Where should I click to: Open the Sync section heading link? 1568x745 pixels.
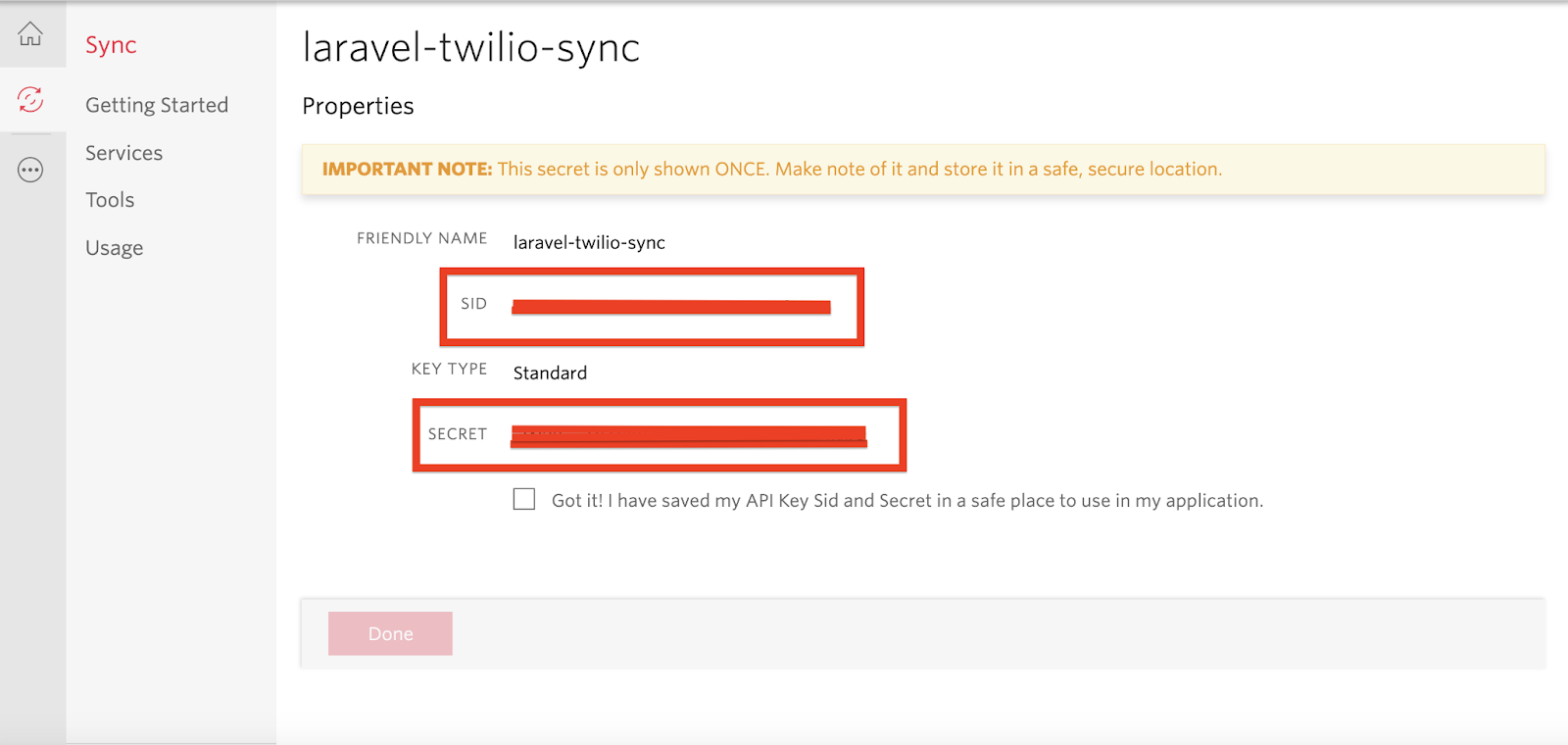tap(111, 45)
